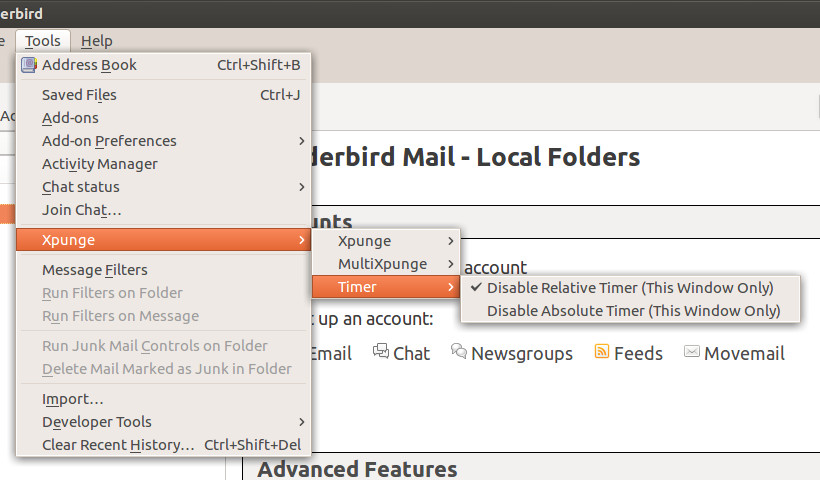This screenshot has width=820, height=480.
Task: Click the Newsgroups icon
Action: (459, 352)
